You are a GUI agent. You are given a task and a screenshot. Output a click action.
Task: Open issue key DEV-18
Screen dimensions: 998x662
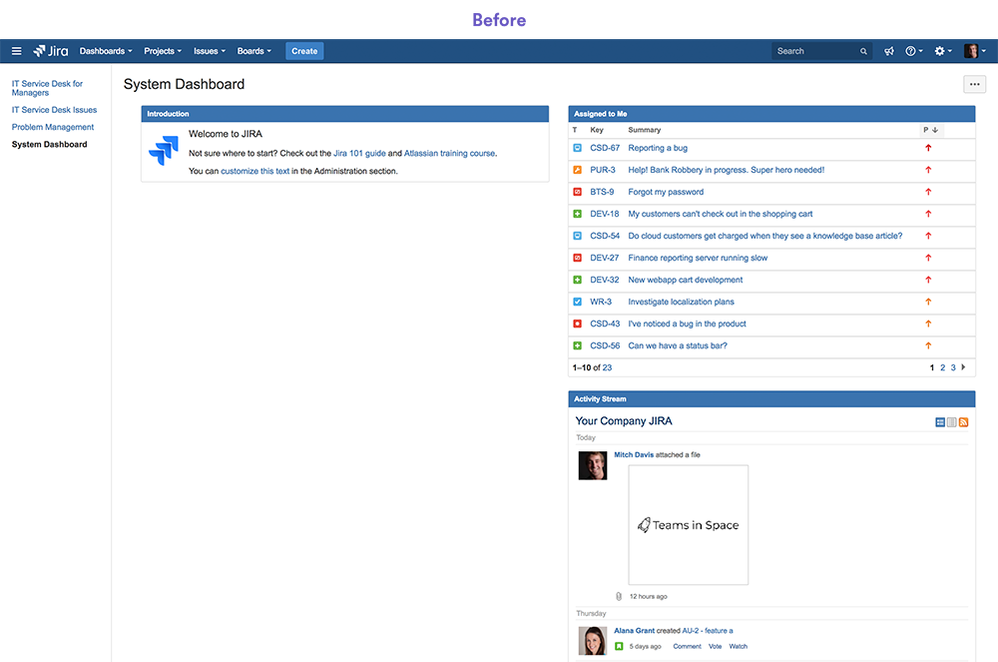point(605,214)
